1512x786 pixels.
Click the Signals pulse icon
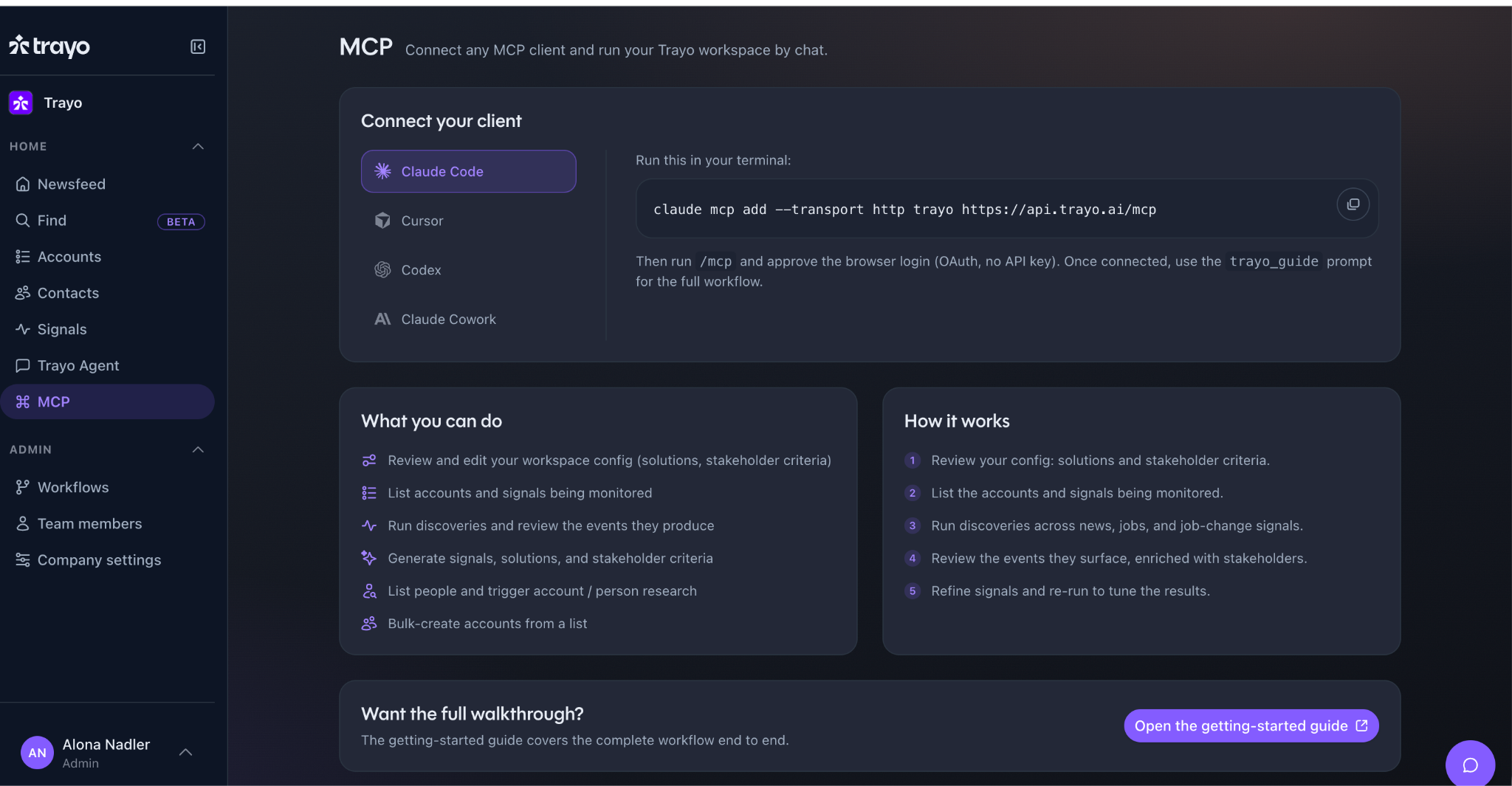[23, 328]
